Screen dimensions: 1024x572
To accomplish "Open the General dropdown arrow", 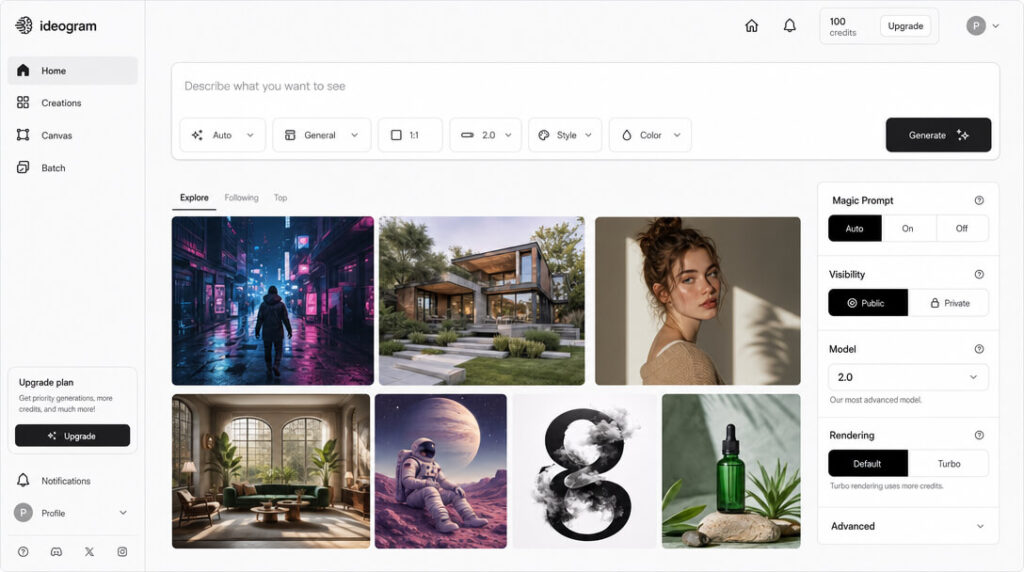I will click(355, 135).
